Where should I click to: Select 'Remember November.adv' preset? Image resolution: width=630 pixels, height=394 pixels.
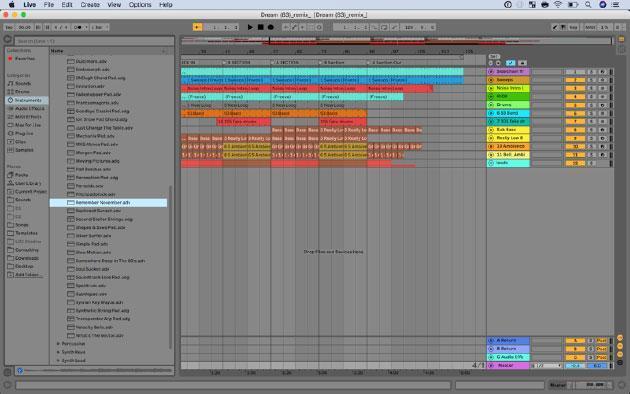[108, 202]
